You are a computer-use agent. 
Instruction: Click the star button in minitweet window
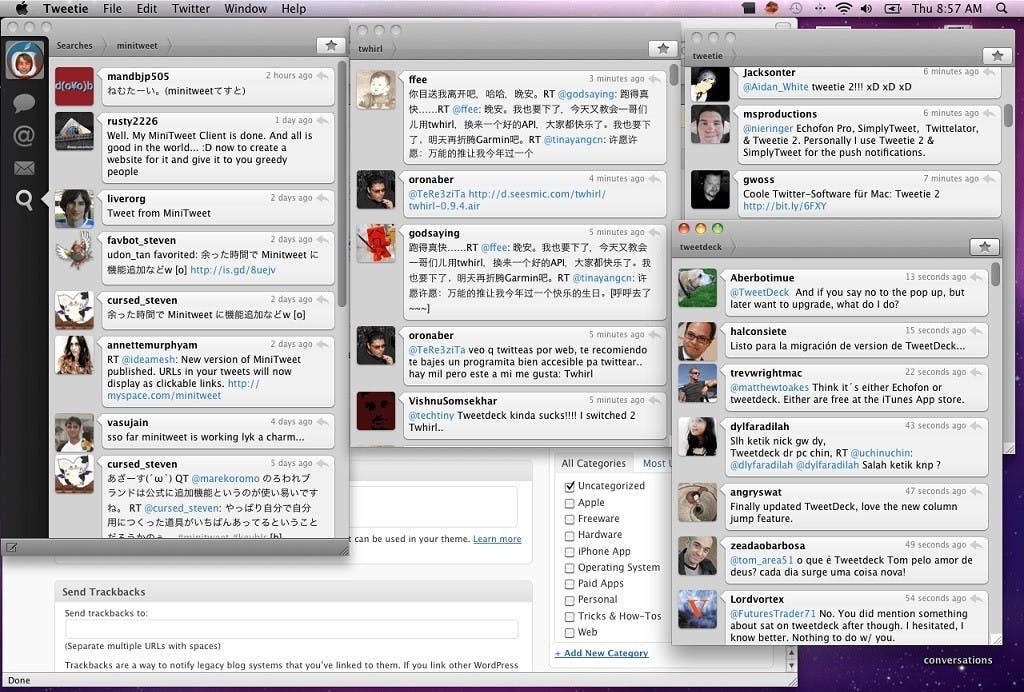tap(331, 45)
